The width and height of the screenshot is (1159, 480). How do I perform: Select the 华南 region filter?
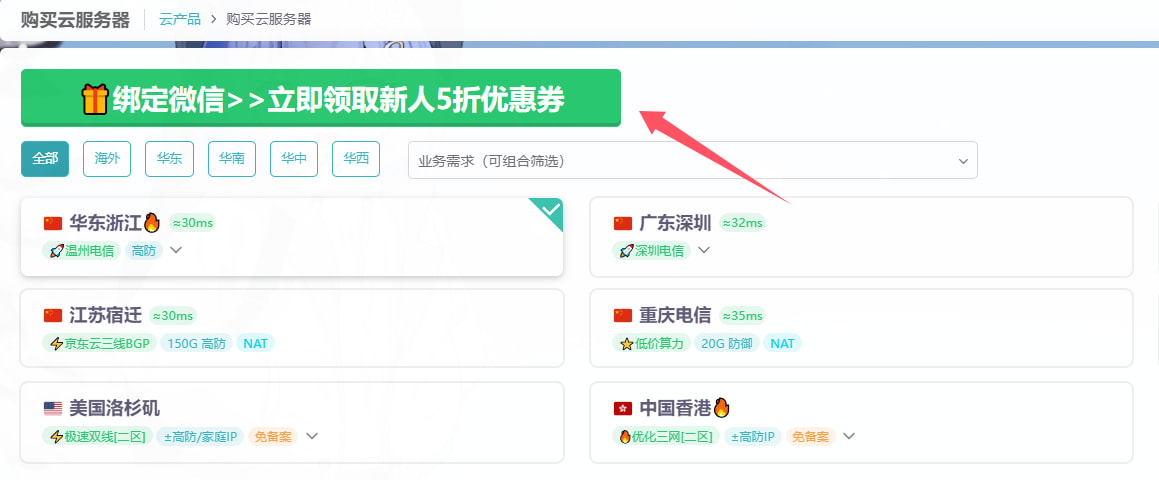click(x=232, y=159)
